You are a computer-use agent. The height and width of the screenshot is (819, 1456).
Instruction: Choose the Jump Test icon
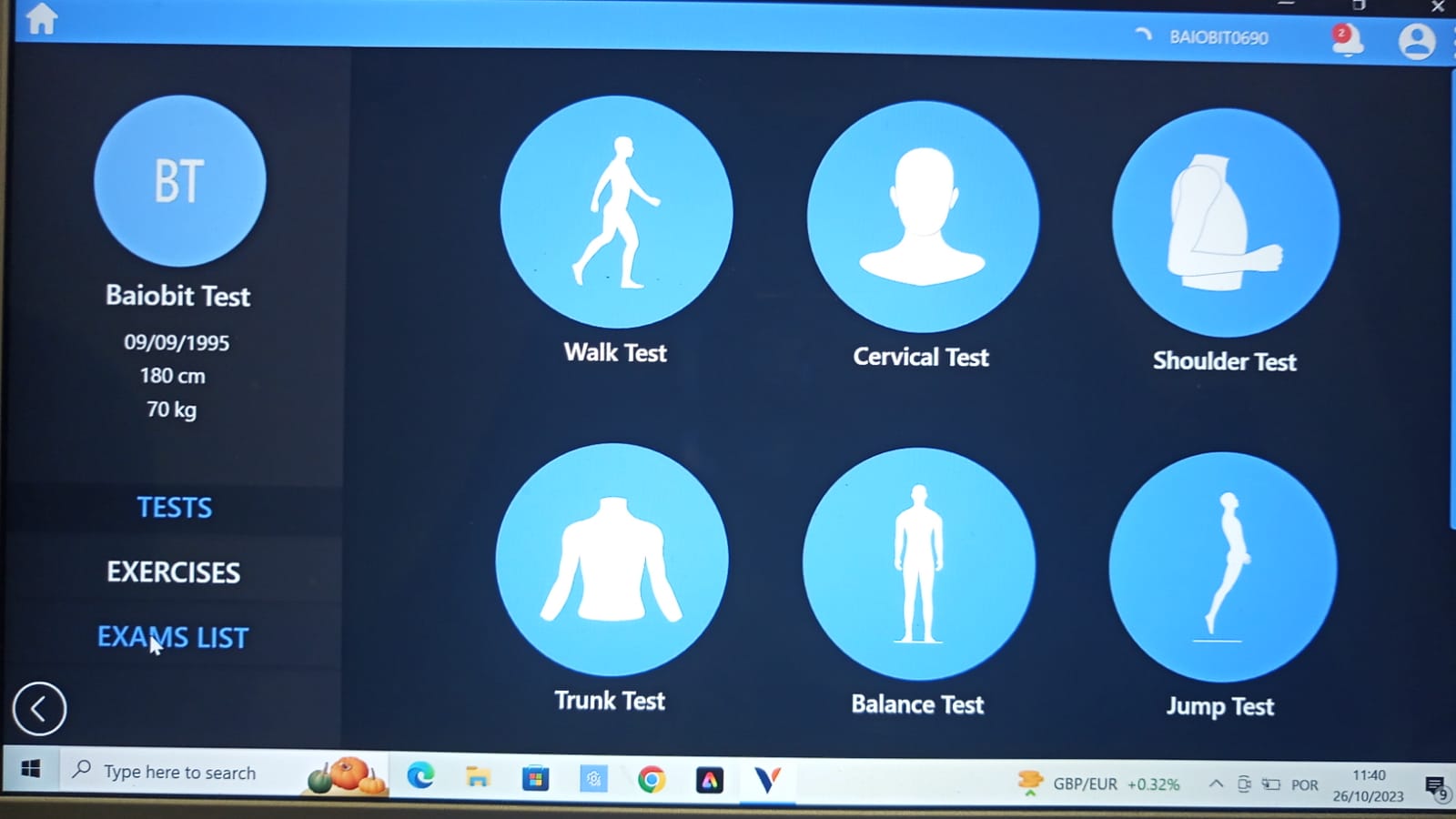[x=1222, y=567]
